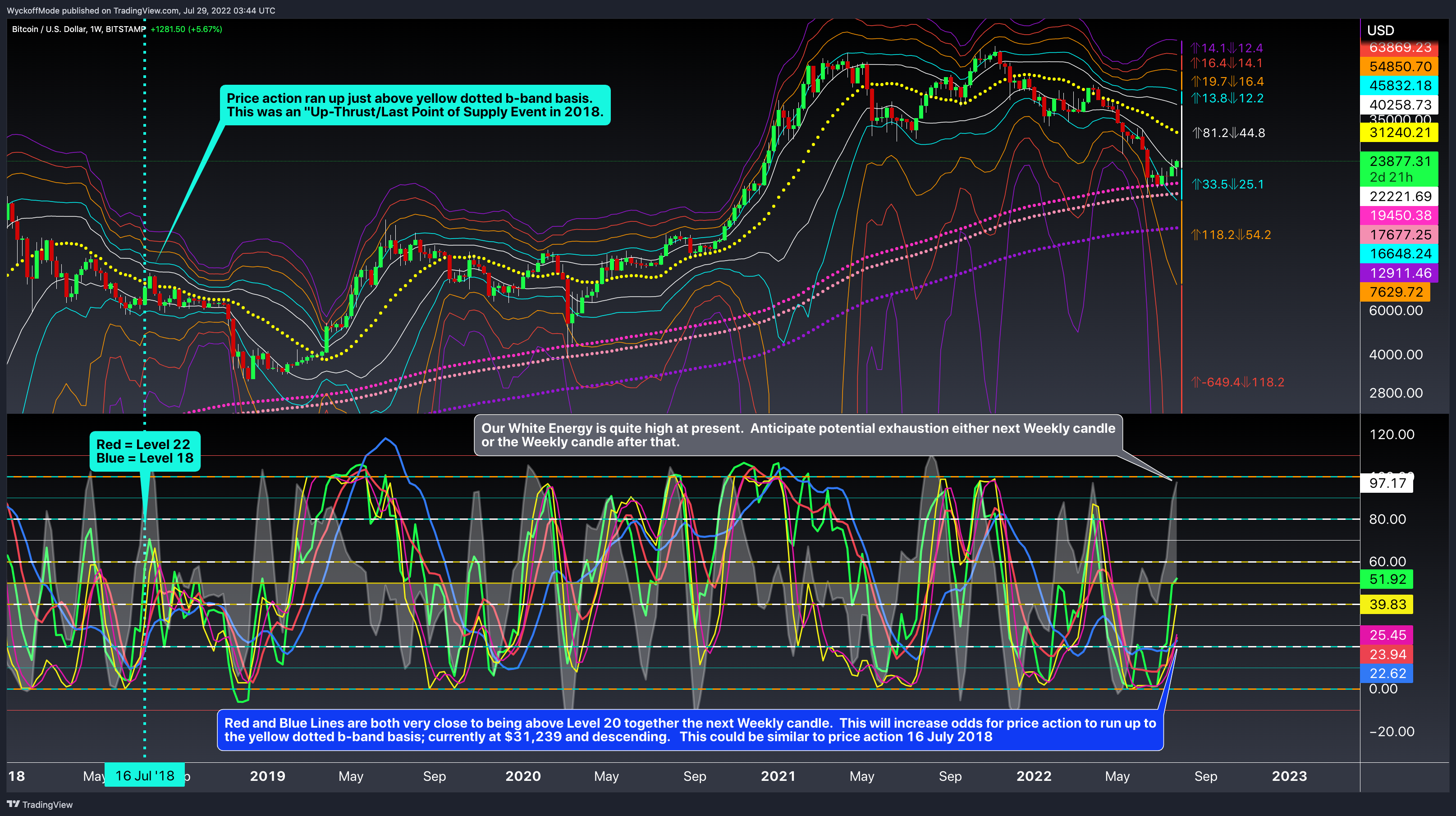Viewport: 1456px width, 816px height.
Task: Click the ↑33.5↓25.1 cyan band label
Action: (x=1227, y=184)
